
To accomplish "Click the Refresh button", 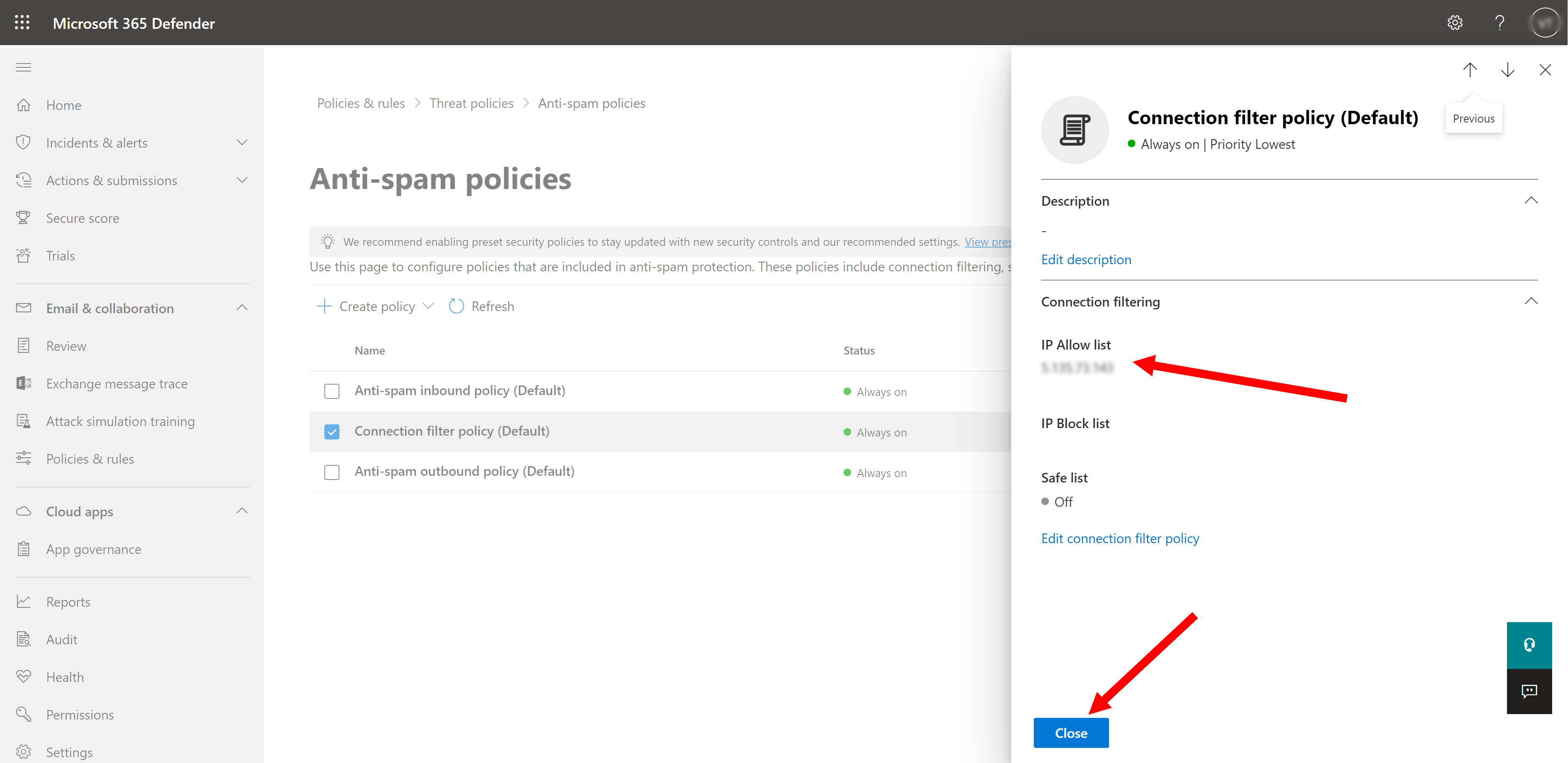I will (x=482, y=306).
